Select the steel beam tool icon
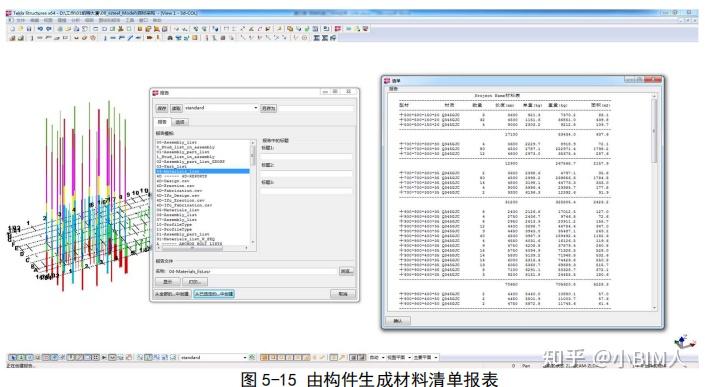The width and height of the screenshot is (705, 387). tap(113, 38)
